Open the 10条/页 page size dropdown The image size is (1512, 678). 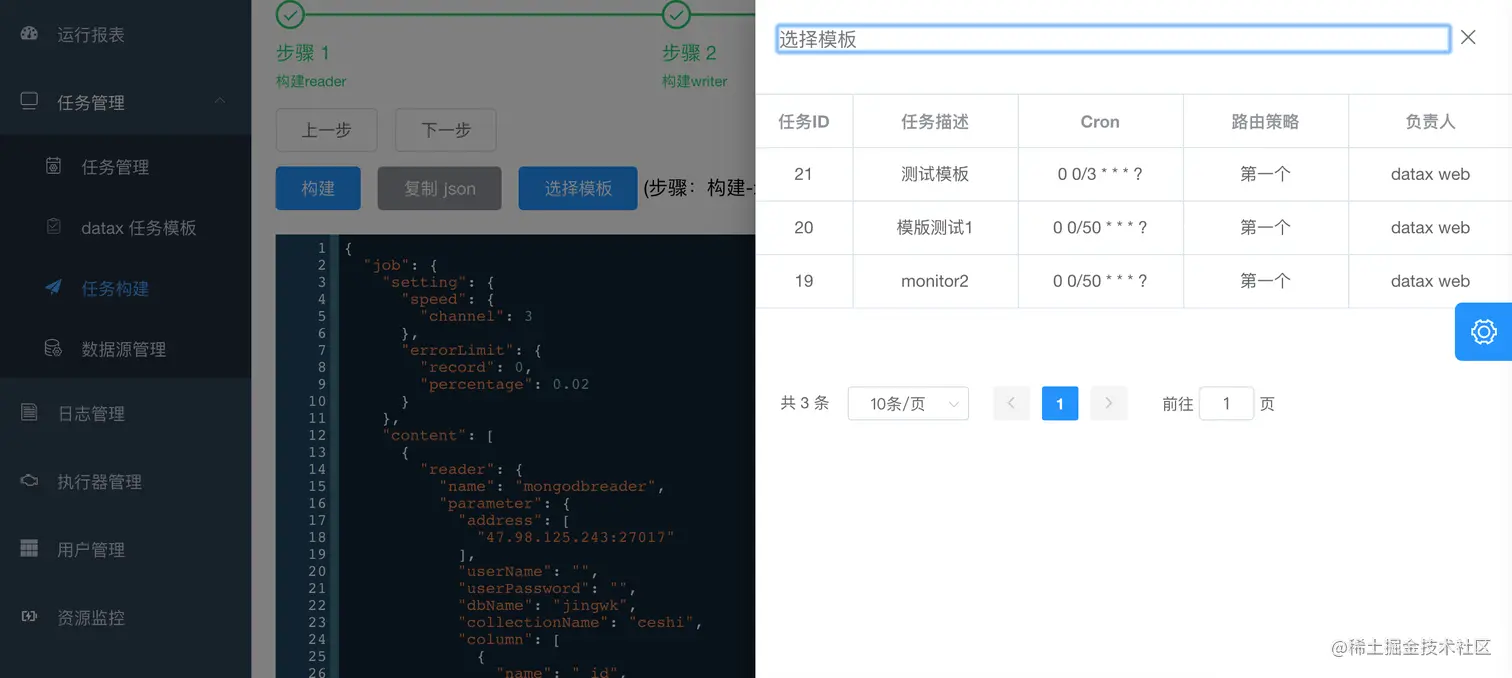[908, 403]
